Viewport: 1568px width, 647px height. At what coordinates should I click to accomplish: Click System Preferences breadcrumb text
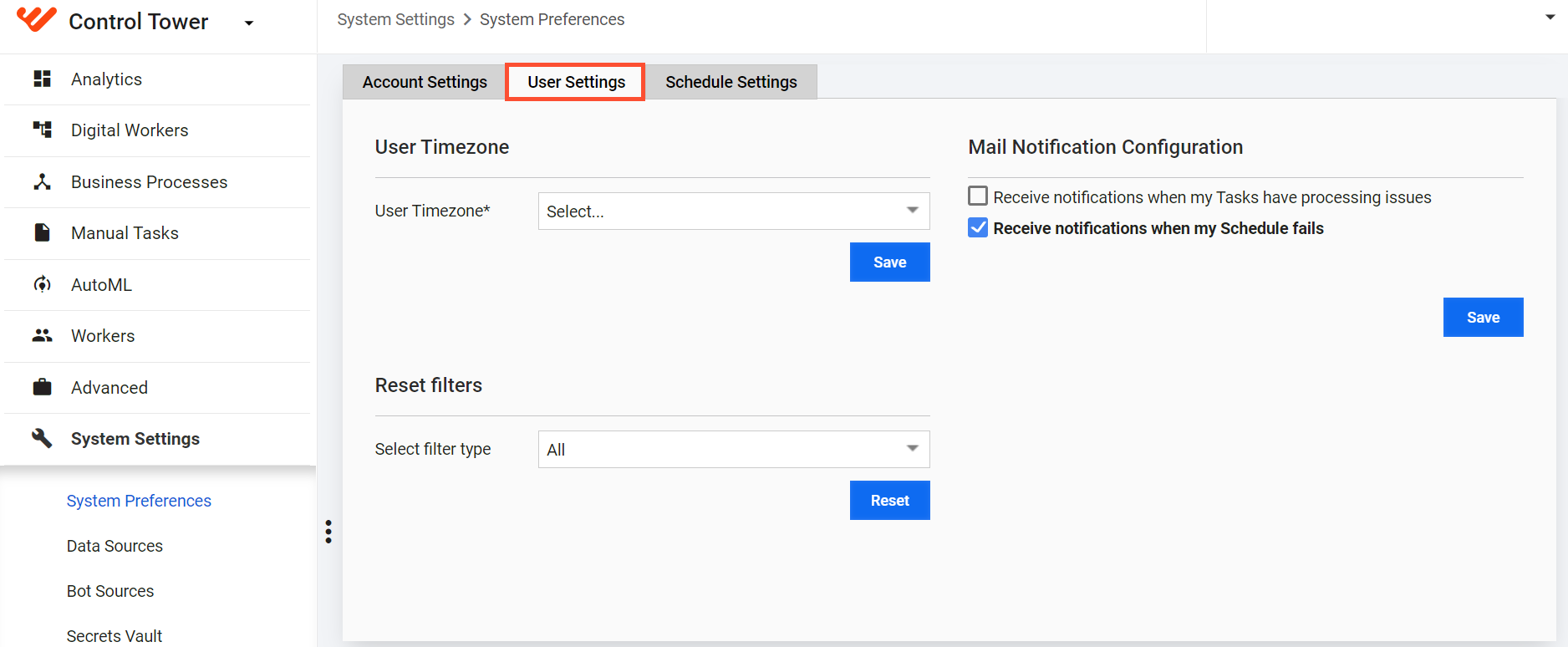(552, 19)
